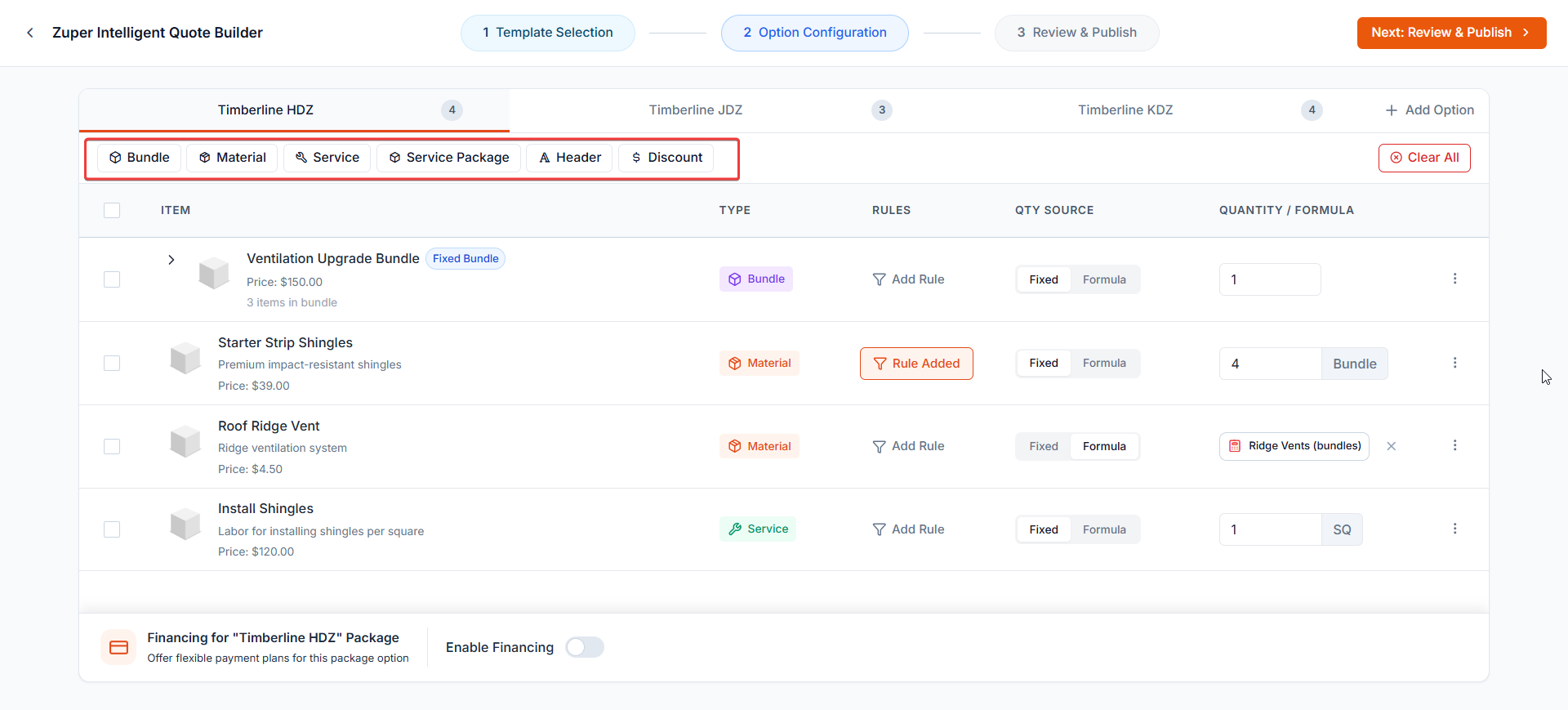The width and height of the screenshot is (1568, 710).
Task: Click Material badge on Starter Strip Shingles row
Action: [759, 363]
